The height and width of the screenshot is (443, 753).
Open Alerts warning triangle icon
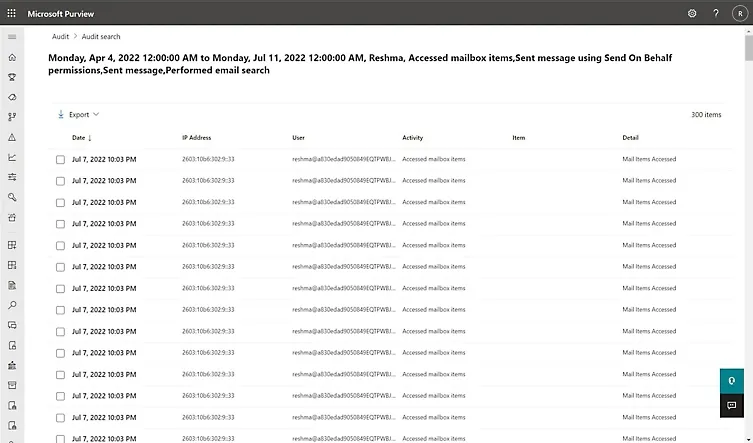tap(12, 137)
